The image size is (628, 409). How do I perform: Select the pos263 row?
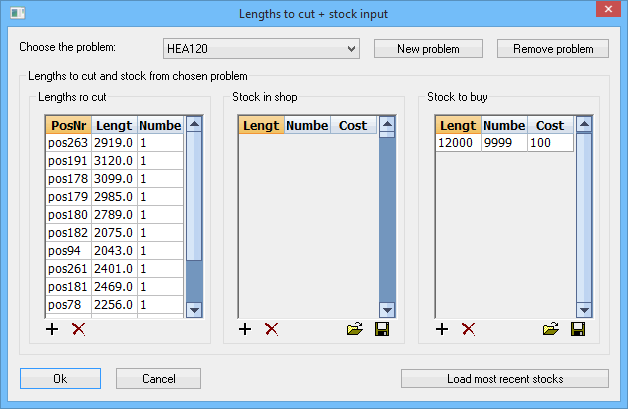click(x=68, y=144)
